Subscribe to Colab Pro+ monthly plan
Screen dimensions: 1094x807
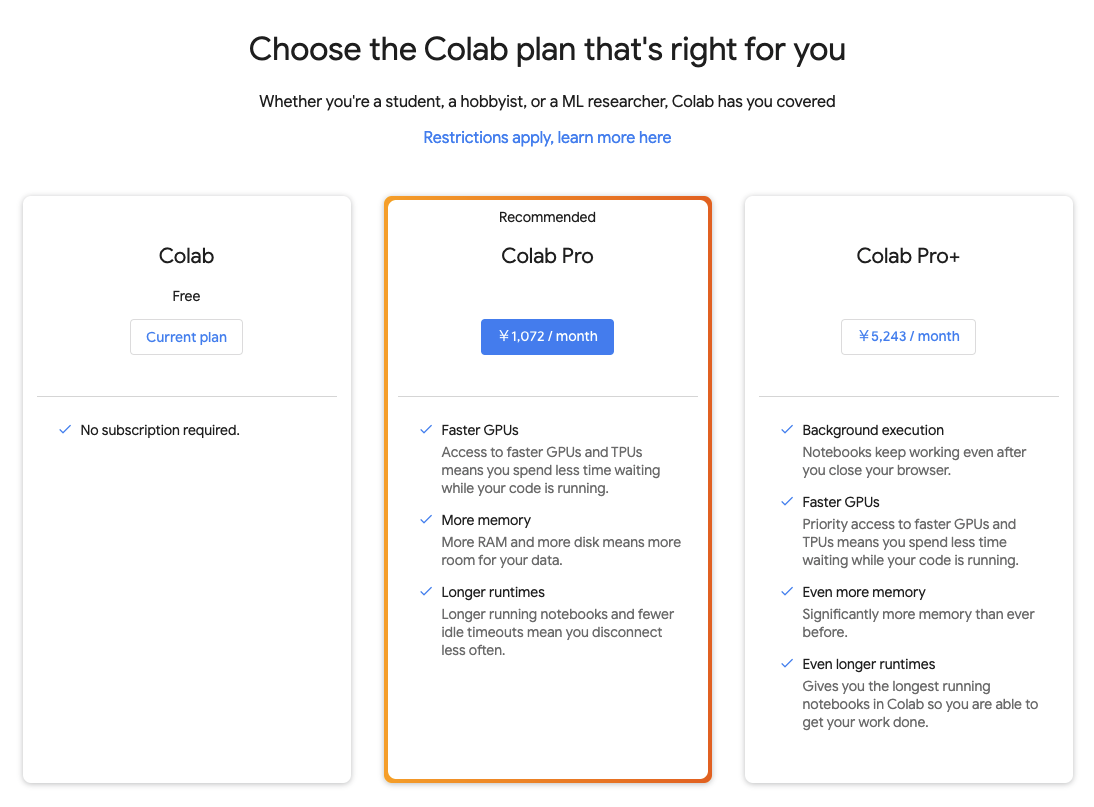(x=908, y=337)
